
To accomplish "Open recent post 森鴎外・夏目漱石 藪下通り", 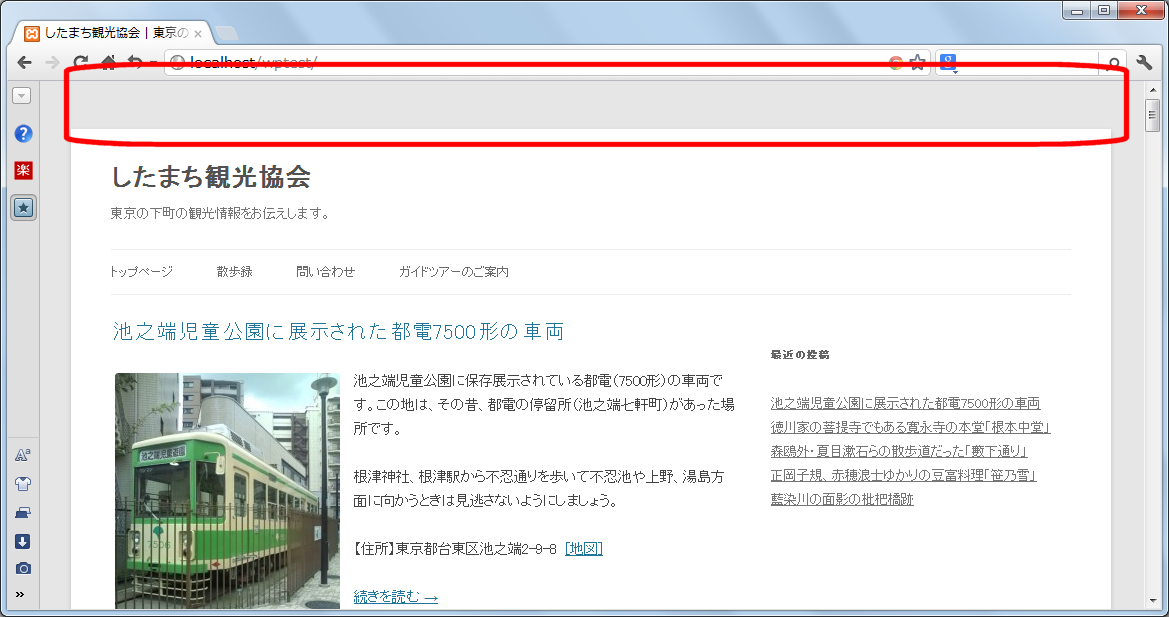I will tap(899, 451).
